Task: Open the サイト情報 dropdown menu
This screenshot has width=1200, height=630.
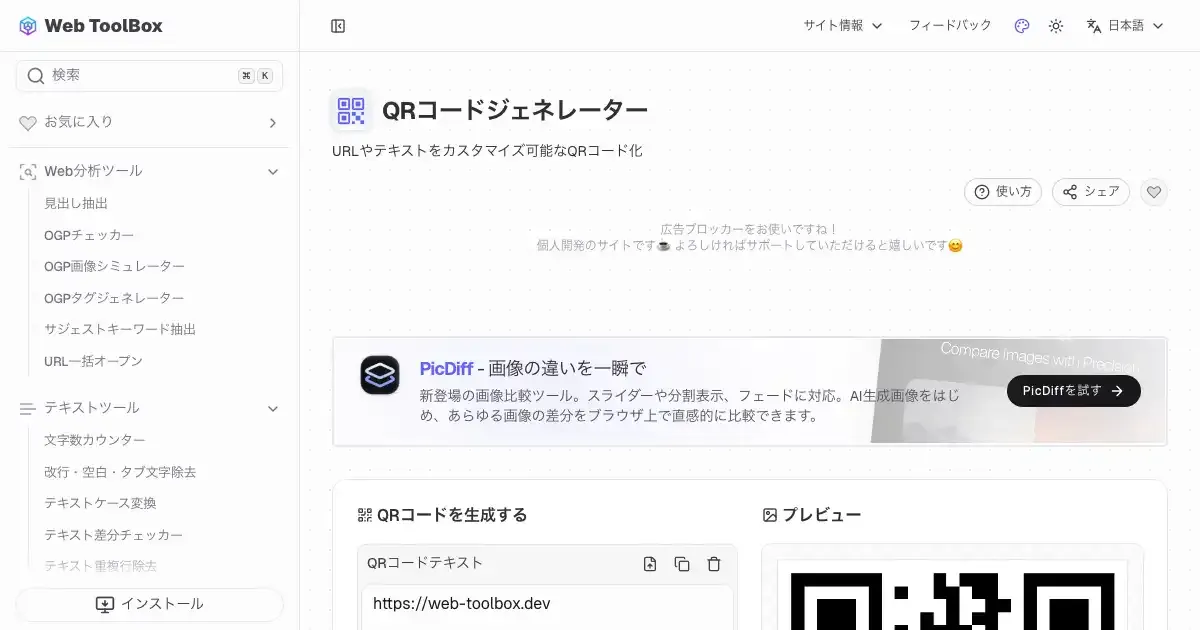Action: click(842, 26)
